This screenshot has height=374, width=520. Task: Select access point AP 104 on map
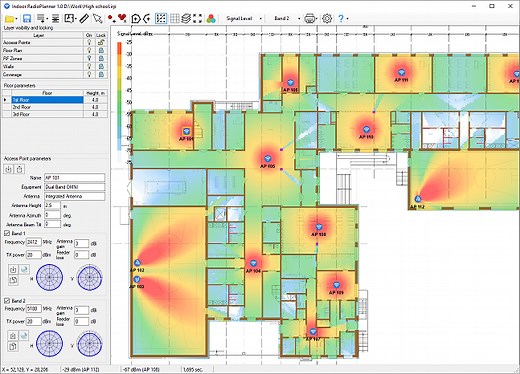point(253,263)
